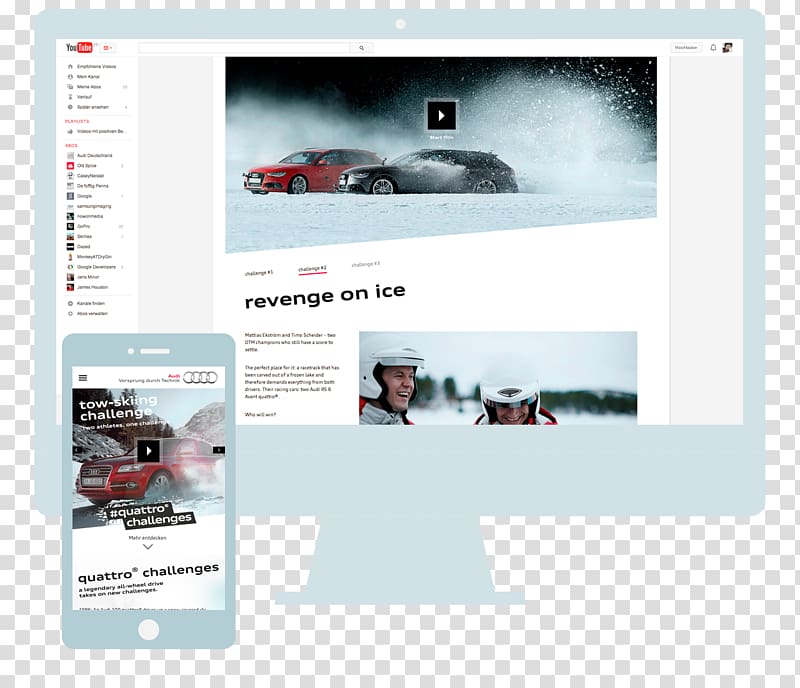This screenshot has height=688, width=800.
Task: Click the Google channel icon
Action: (70, 196)
